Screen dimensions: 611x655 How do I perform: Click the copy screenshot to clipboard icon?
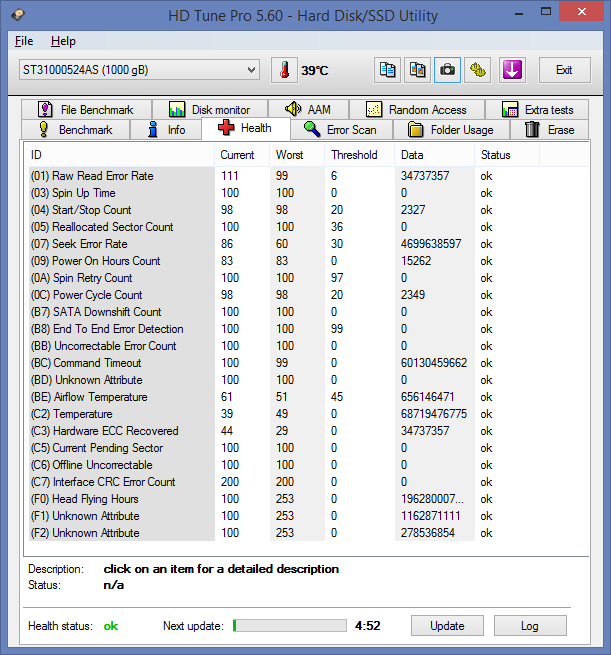pyautogui.click(x=417, y=70)
